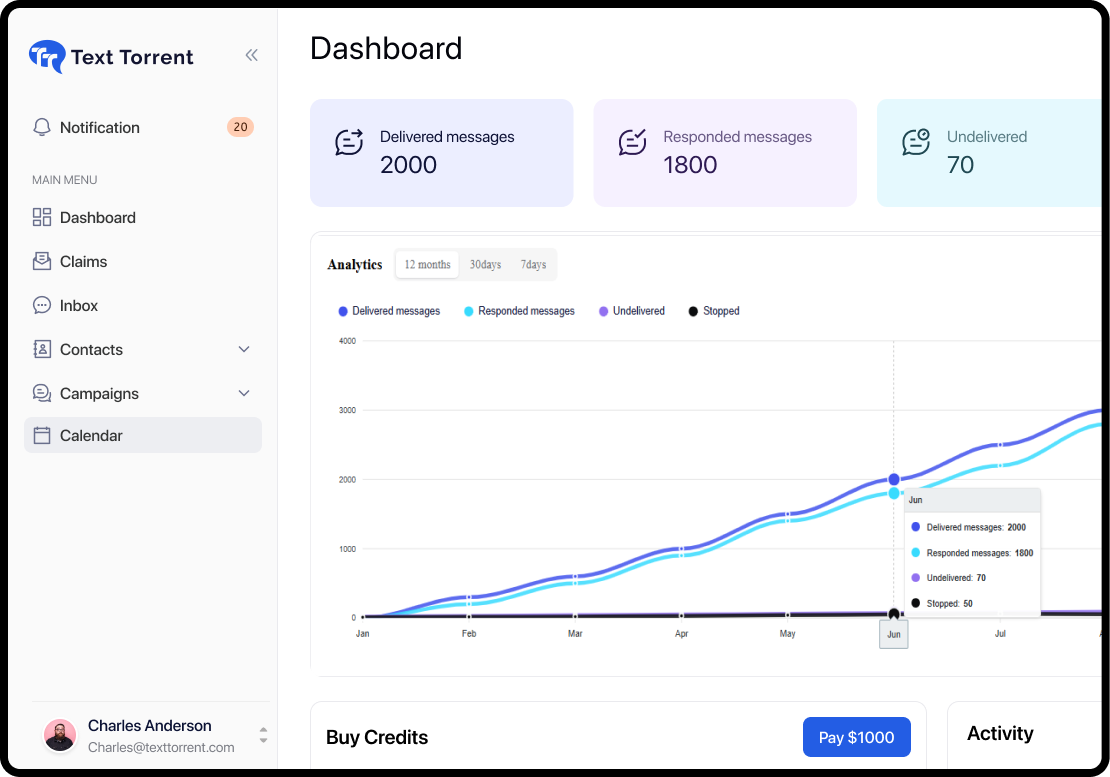Select the 7days analytics tab
This screenshot has width=1110, height=777.
point(533,265)
